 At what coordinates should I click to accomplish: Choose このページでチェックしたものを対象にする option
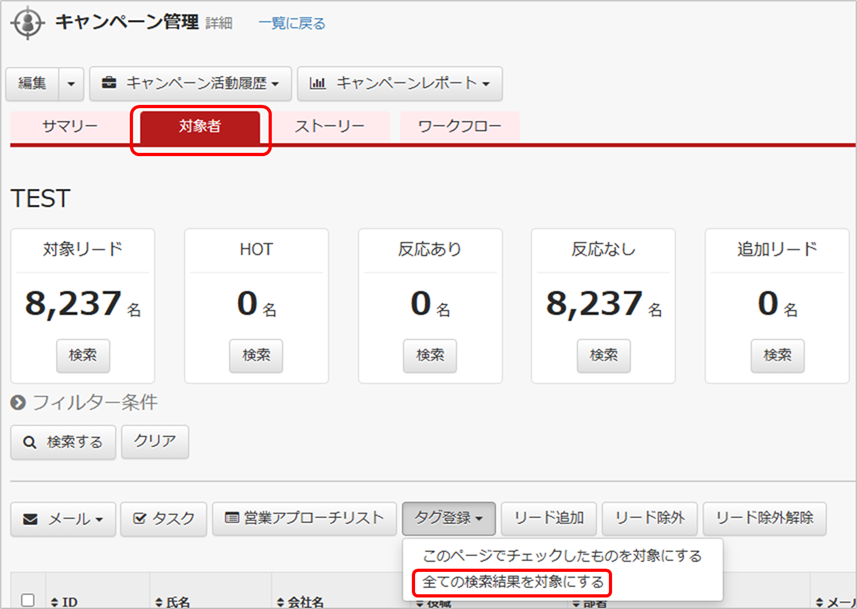(561, 555)
